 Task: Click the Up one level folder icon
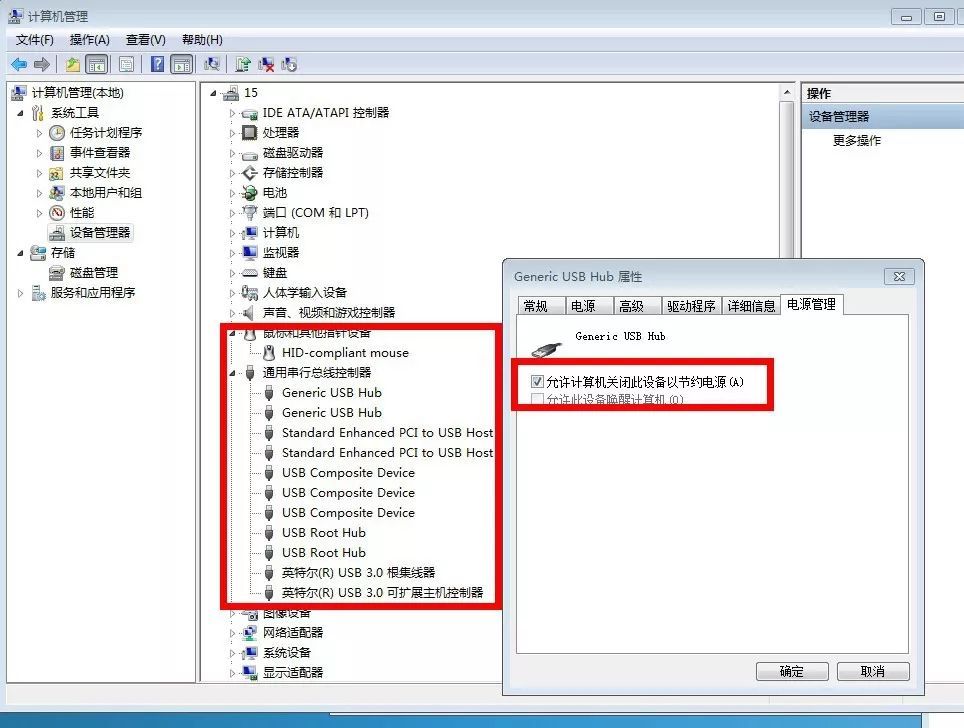point(73,64)
